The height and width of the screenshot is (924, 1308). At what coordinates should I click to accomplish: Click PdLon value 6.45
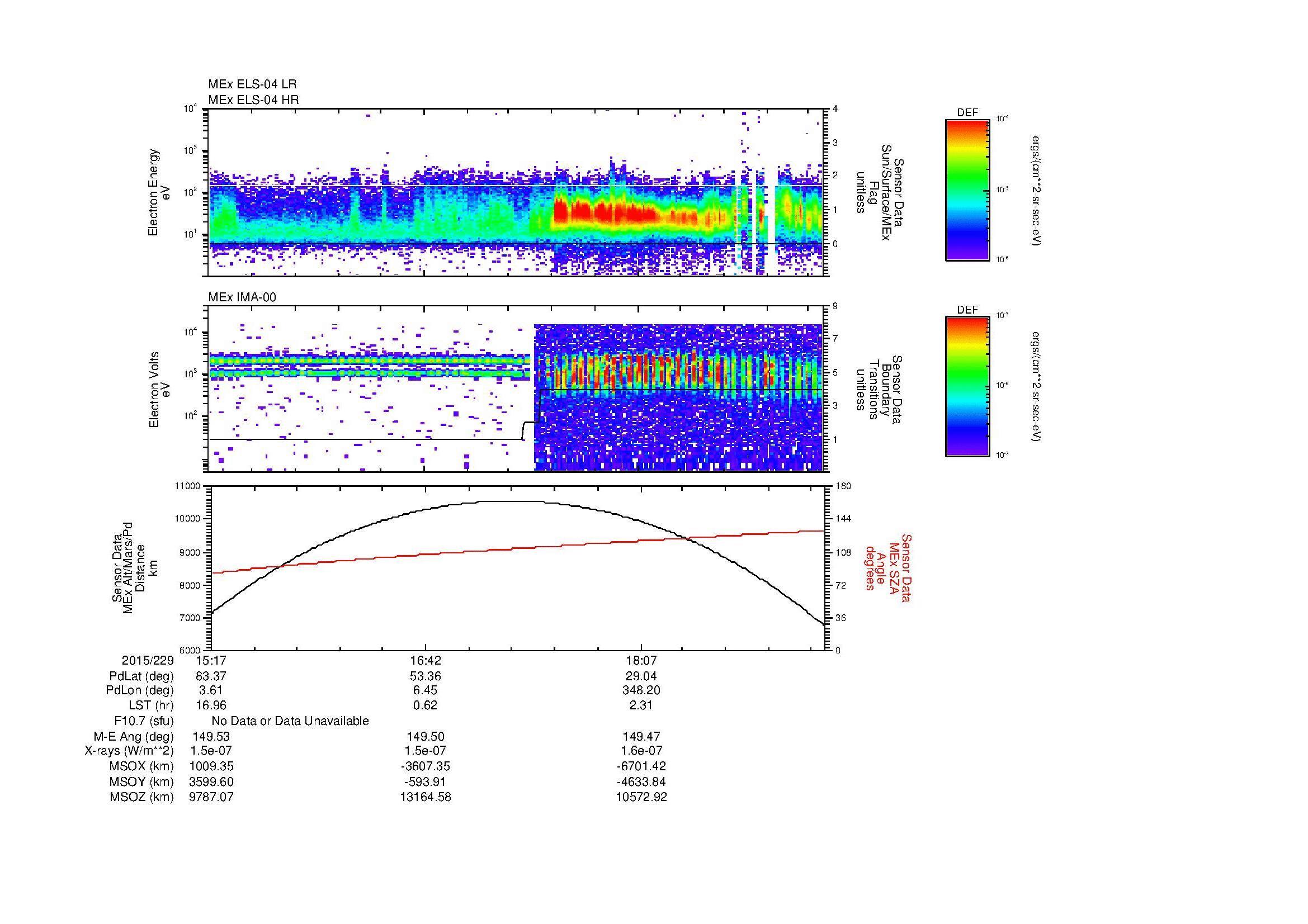point(426,690)
